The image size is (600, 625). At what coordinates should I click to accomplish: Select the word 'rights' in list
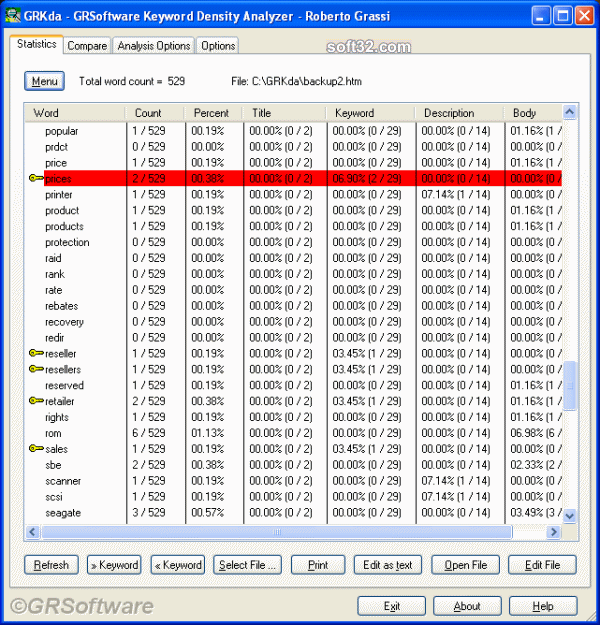[57, 417]
